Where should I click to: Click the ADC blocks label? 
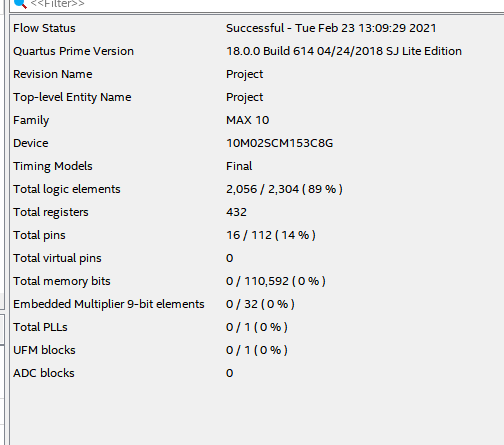tap(44, 373)
